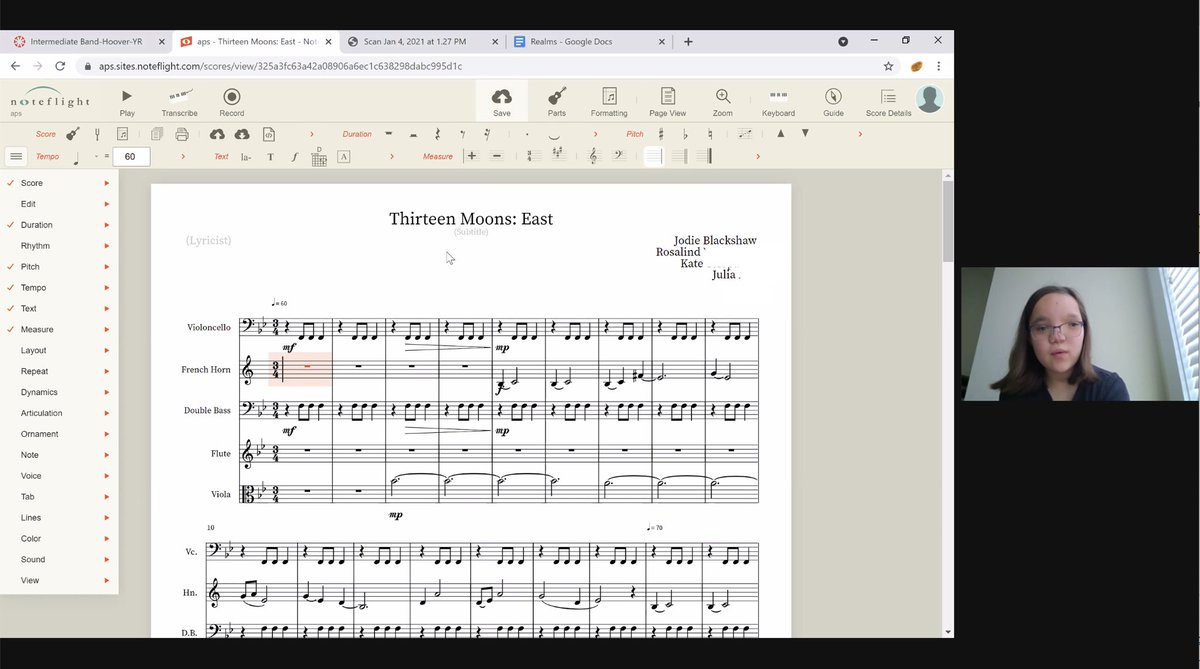Save the score with the cloud icon
This screenshot has width=1200, height=669.
(x=502, y=101)
